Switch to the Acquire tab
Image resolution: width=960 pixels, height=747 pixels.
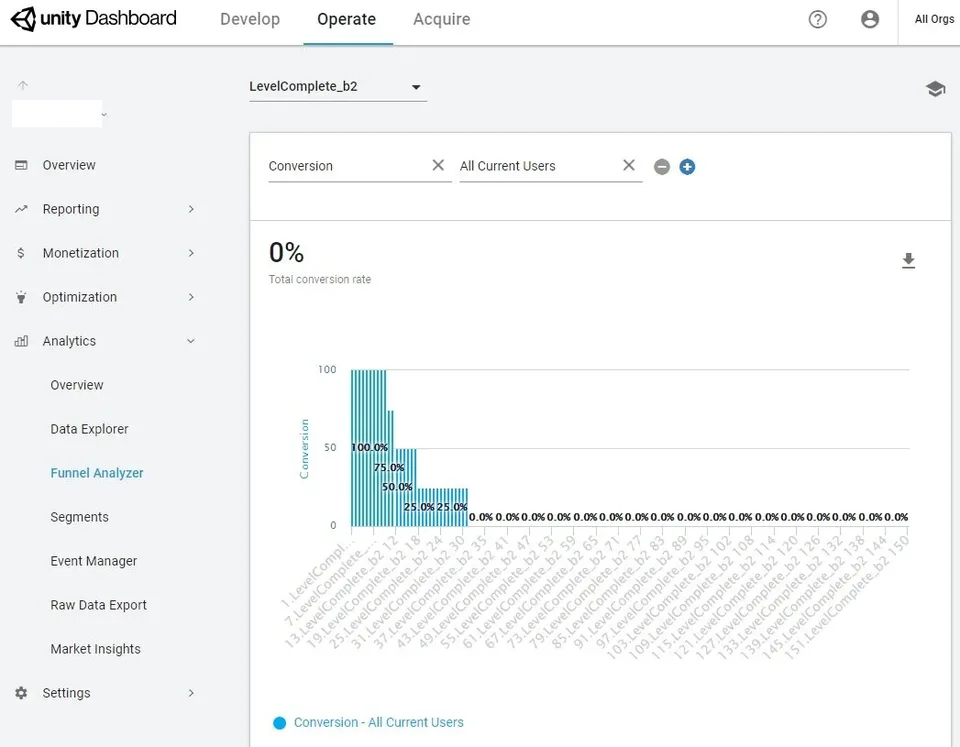pyautogui.click(x=441, y=20)
